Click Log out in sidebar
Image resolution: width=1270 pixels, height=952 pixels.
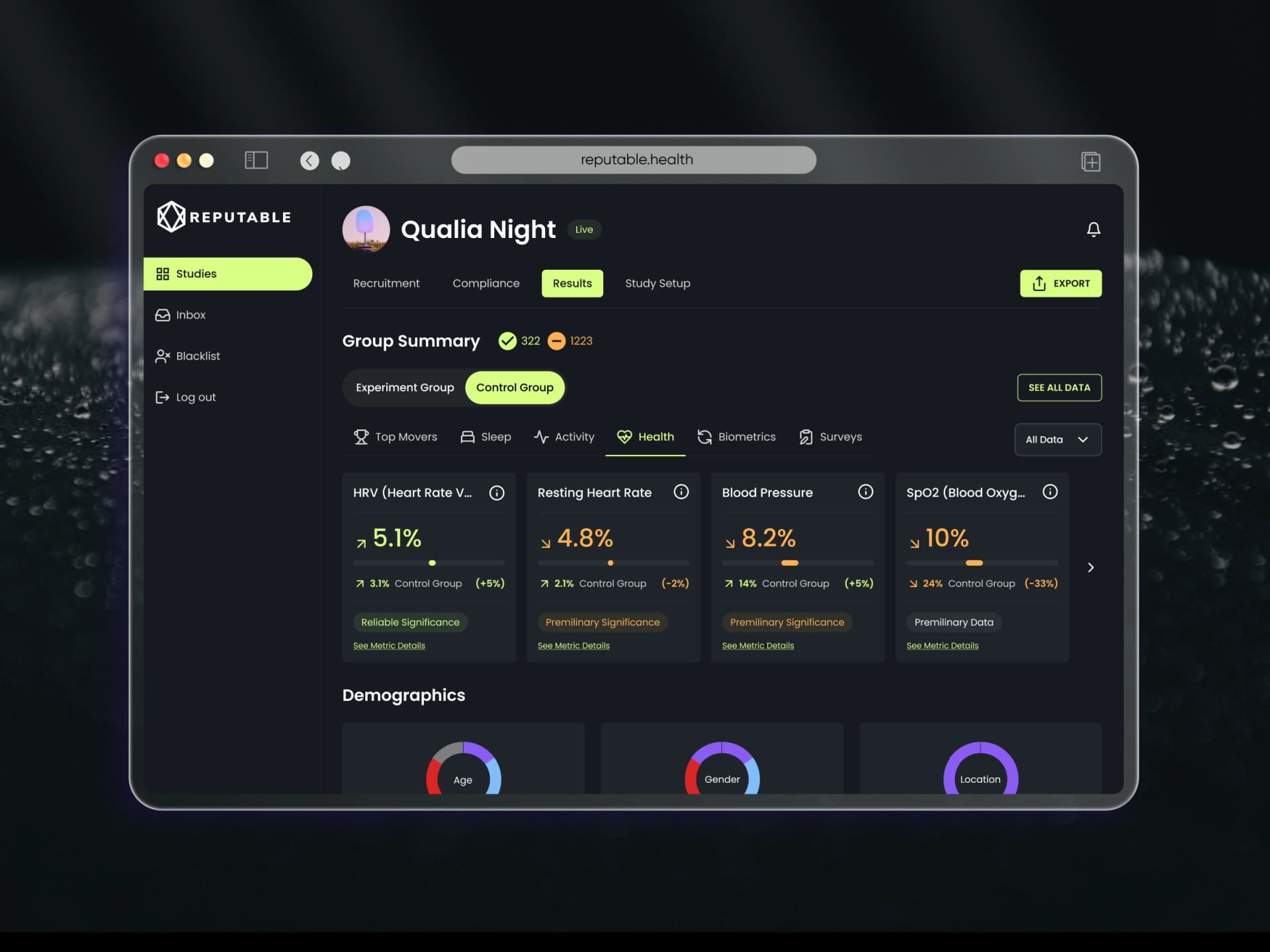point(186,397)
